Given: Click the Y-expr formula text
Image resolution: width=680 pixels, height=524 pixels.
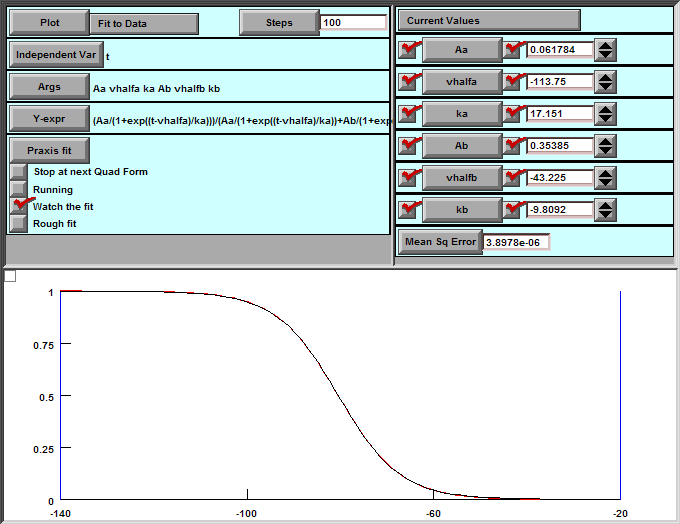Looking at the screenshot, I should [x=242, y=121].
